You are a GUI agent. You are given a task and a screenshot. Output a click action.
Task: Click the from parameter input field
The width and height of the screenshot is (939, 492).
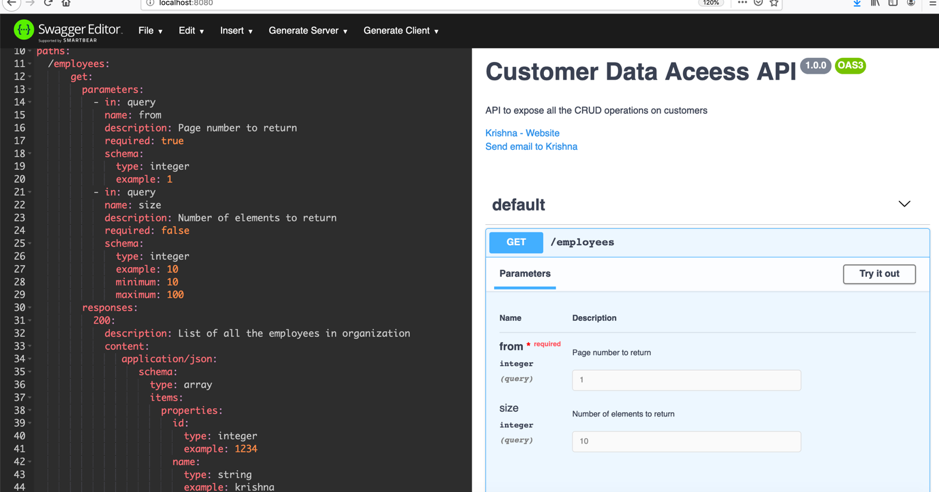[x=686, y=380]
